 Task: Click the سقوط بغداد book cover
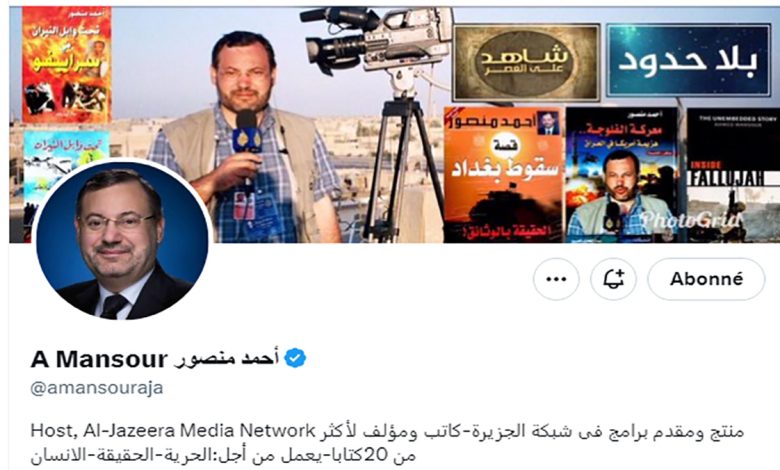pos(503,175)
